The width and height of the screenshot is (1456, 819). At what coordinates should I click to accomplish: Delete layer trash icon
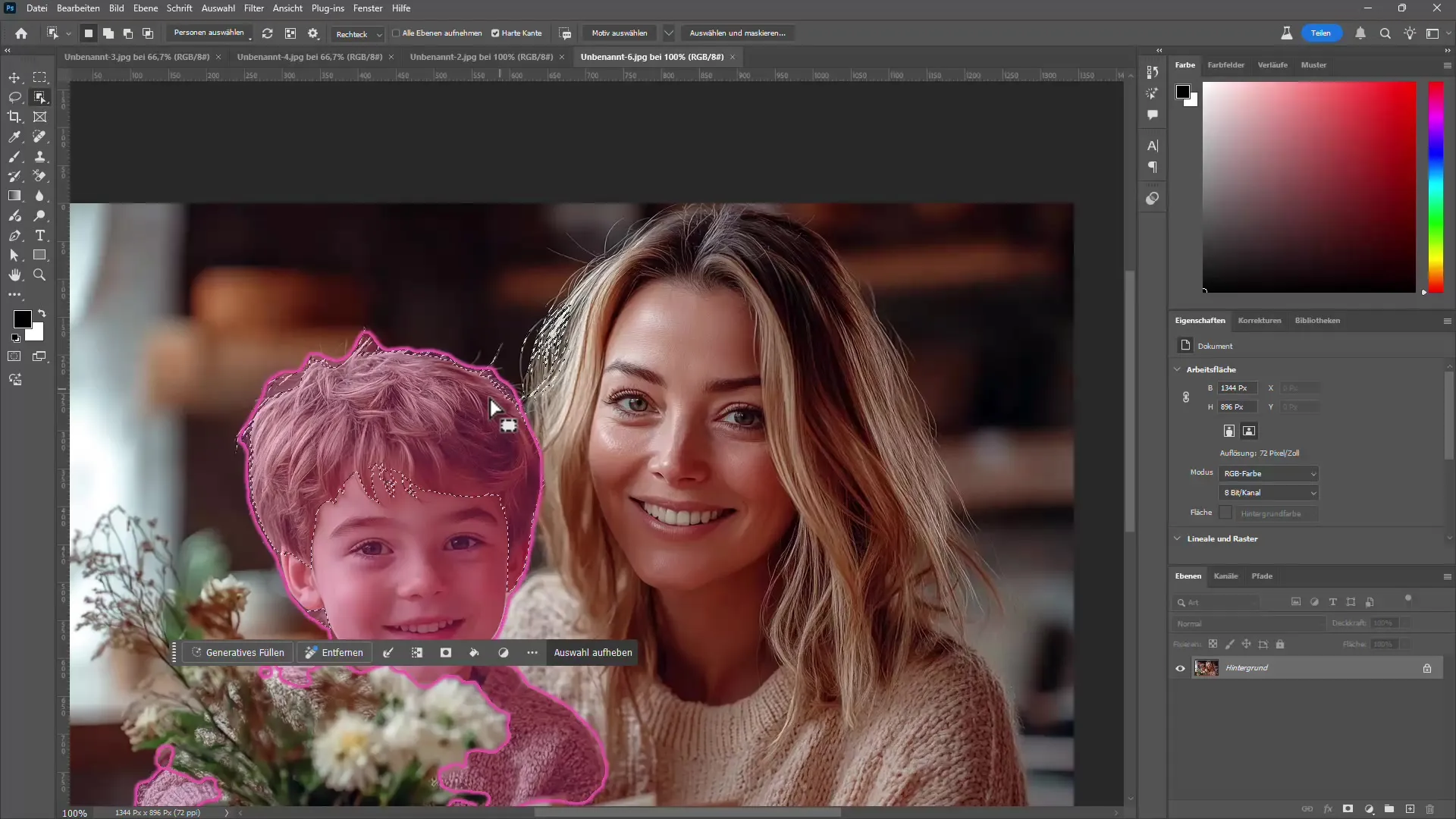1430,809
